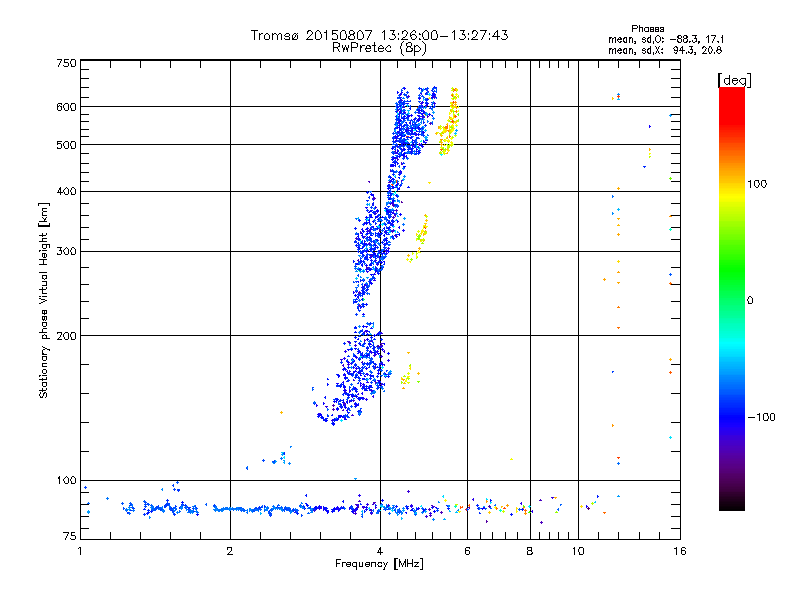Screen dimensions: 800x600
Task: Select the 'mean, sd,O: -88.3, 17.1' line
Action: (x=666, y=39)
